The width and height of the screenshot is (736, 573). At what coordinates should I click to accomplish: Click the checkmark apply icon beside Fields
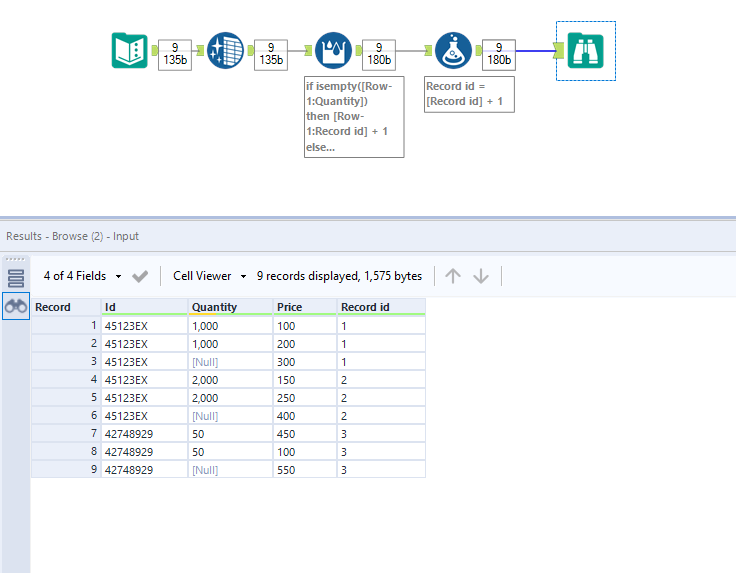pyautogui.click(x=141, y=276)
